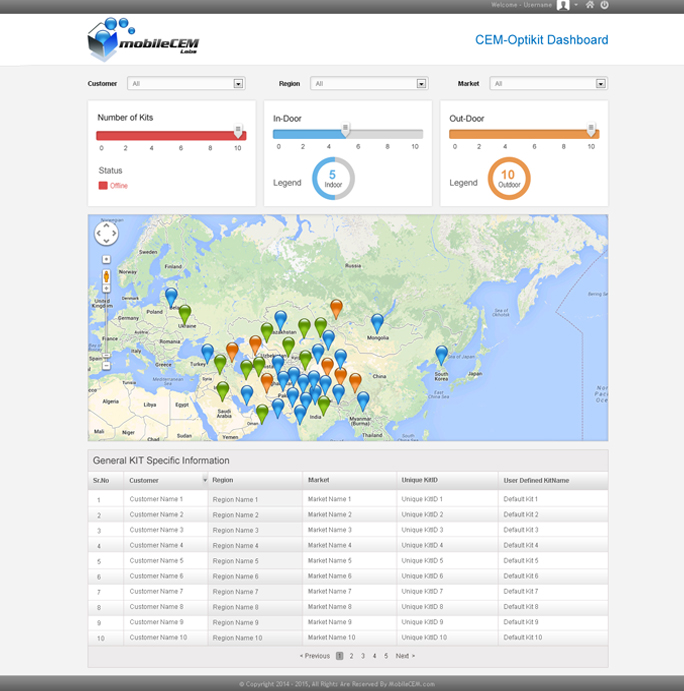Click the Street View pegman icon

[106, 277]
